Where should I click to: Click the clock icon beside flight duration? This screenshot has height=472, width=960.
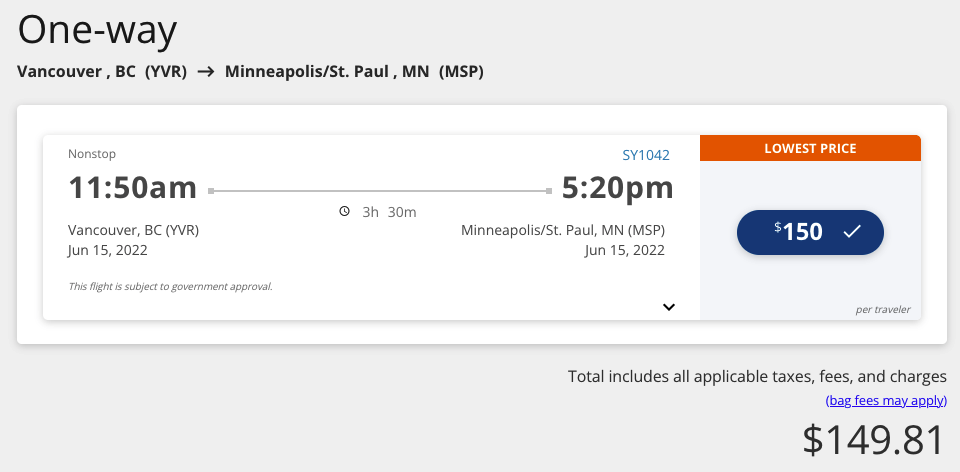pos(345,211)
